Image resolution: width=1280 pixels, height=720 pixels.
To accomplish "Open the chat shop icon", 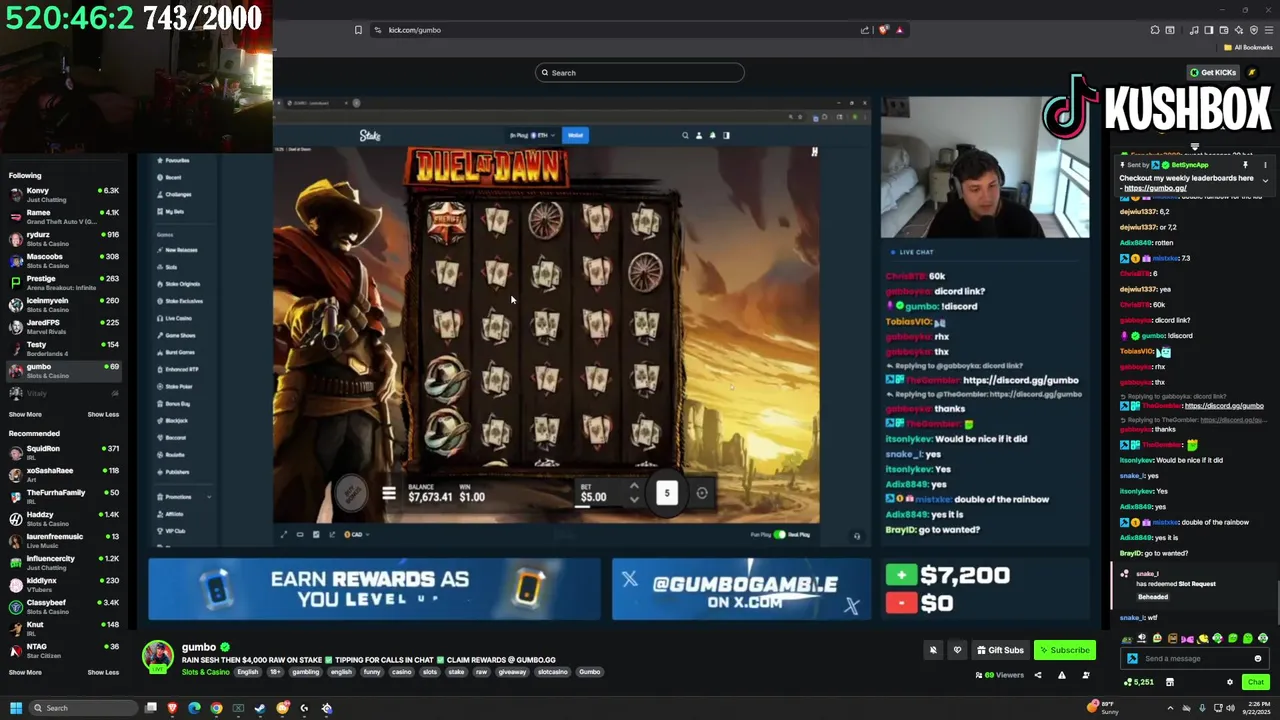I will pyautogui.click(x=1169, y=682).
